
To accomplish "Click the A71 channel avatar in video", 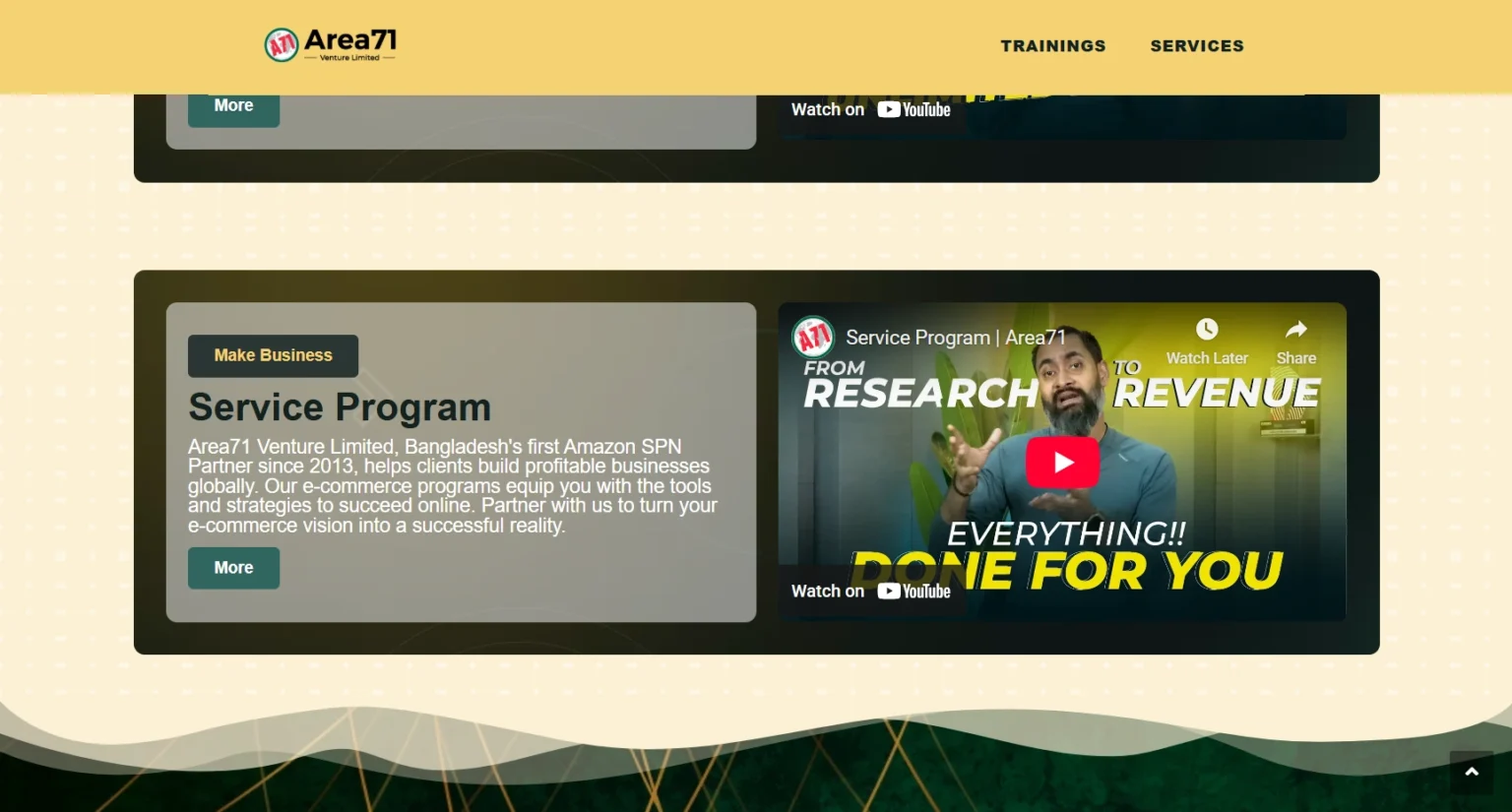I will [x=813, y=338].
